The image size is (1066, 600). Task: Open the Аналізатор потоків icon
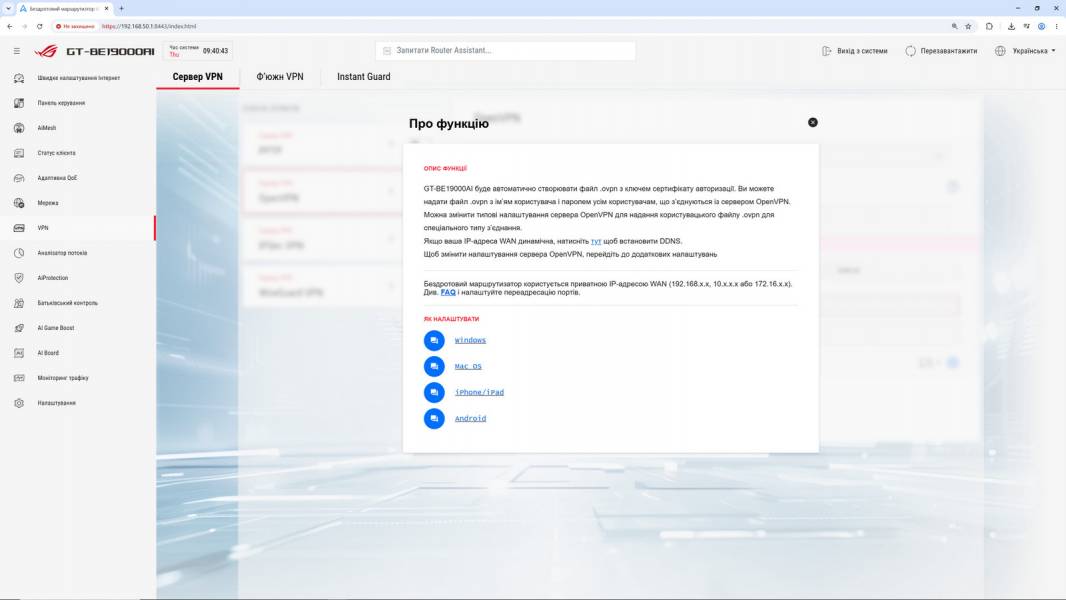coord(19,253)
